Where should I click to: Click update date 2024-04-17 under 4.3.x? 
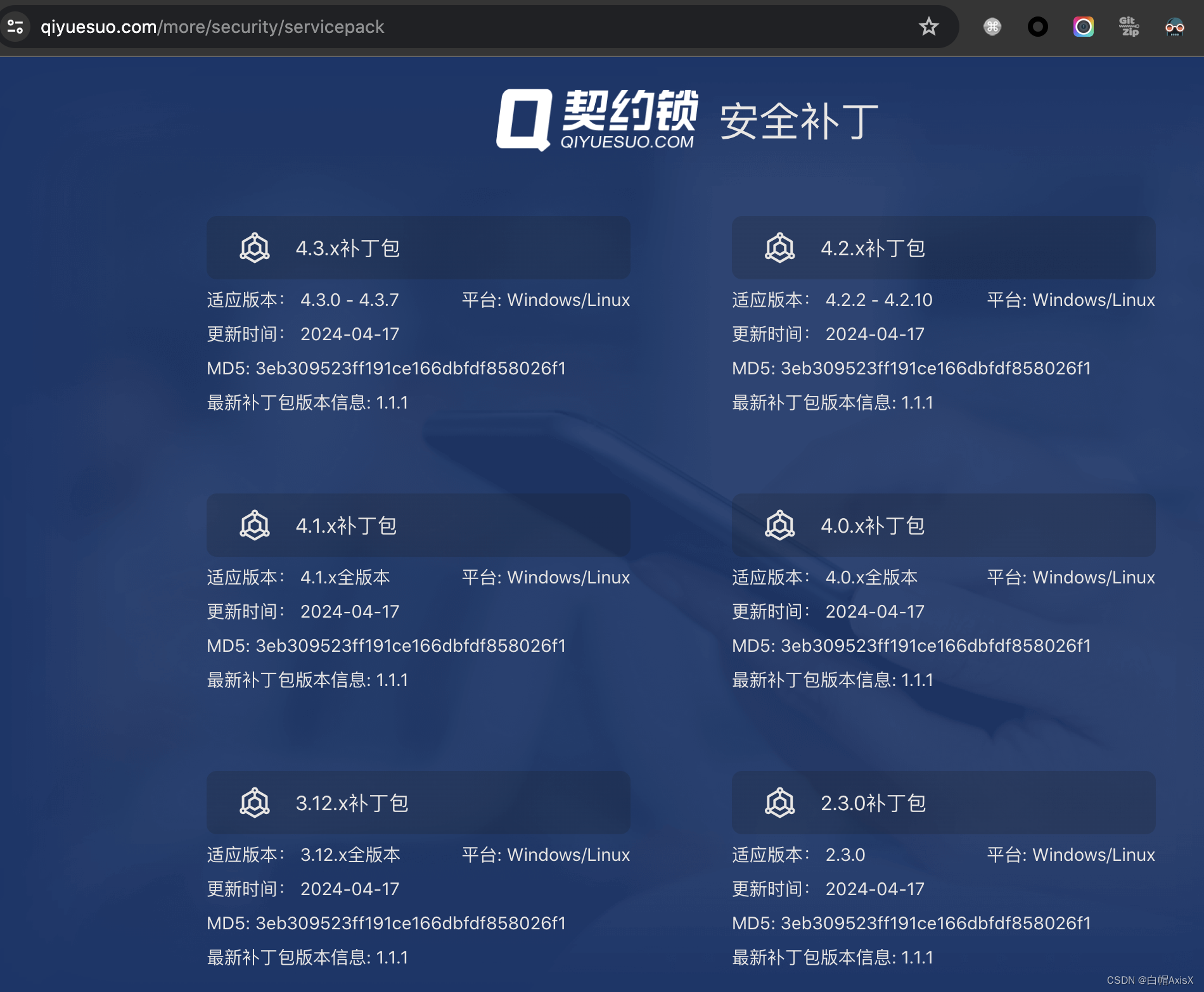pyautogui.click(x=350, y=334)
